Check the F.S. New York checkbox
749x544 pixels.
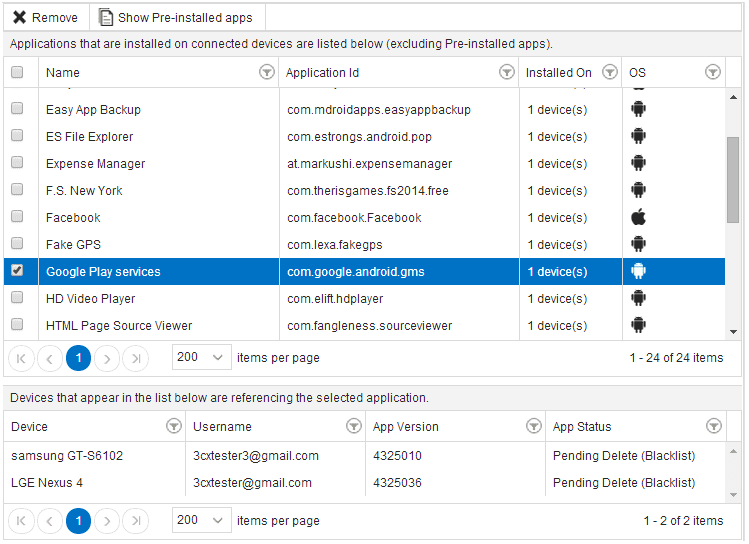coord(17,190)
